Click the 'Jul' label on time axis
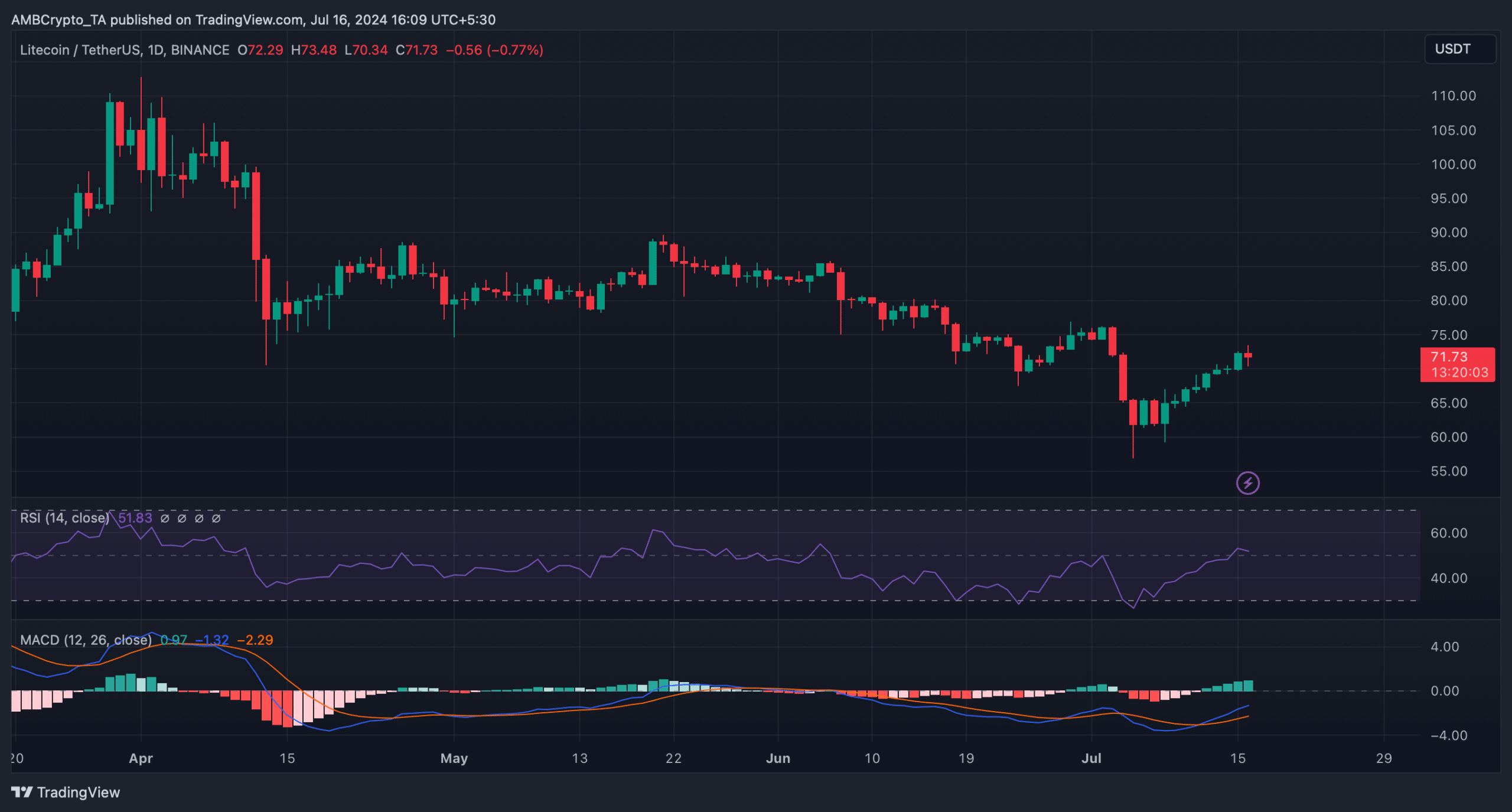Image resolution: width=1512 pixels, height=812 pixels. 1091,758
